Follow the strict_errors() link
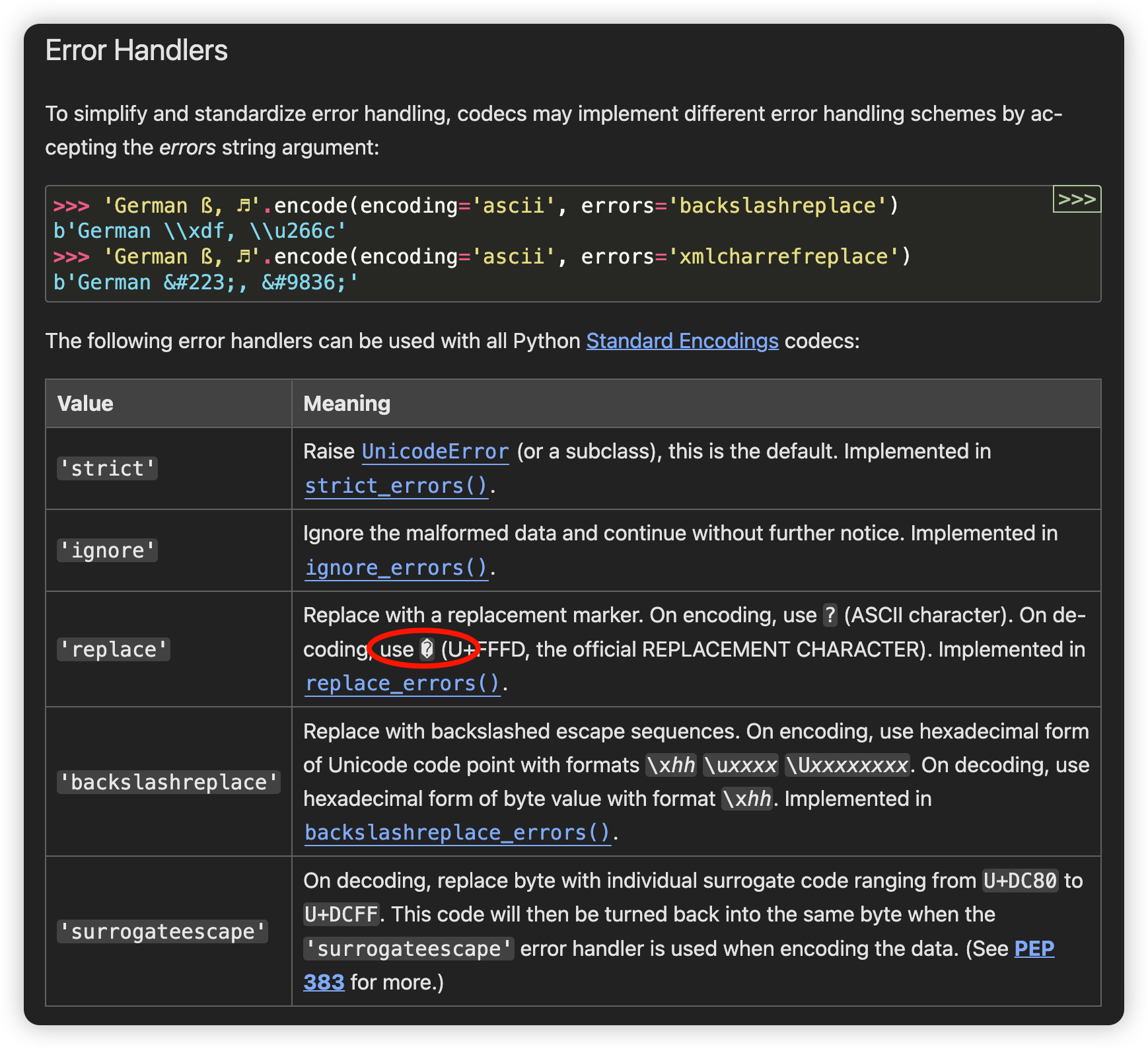Image resolution: width=1148 pixels, height=1049 pixels. point(396,486)
